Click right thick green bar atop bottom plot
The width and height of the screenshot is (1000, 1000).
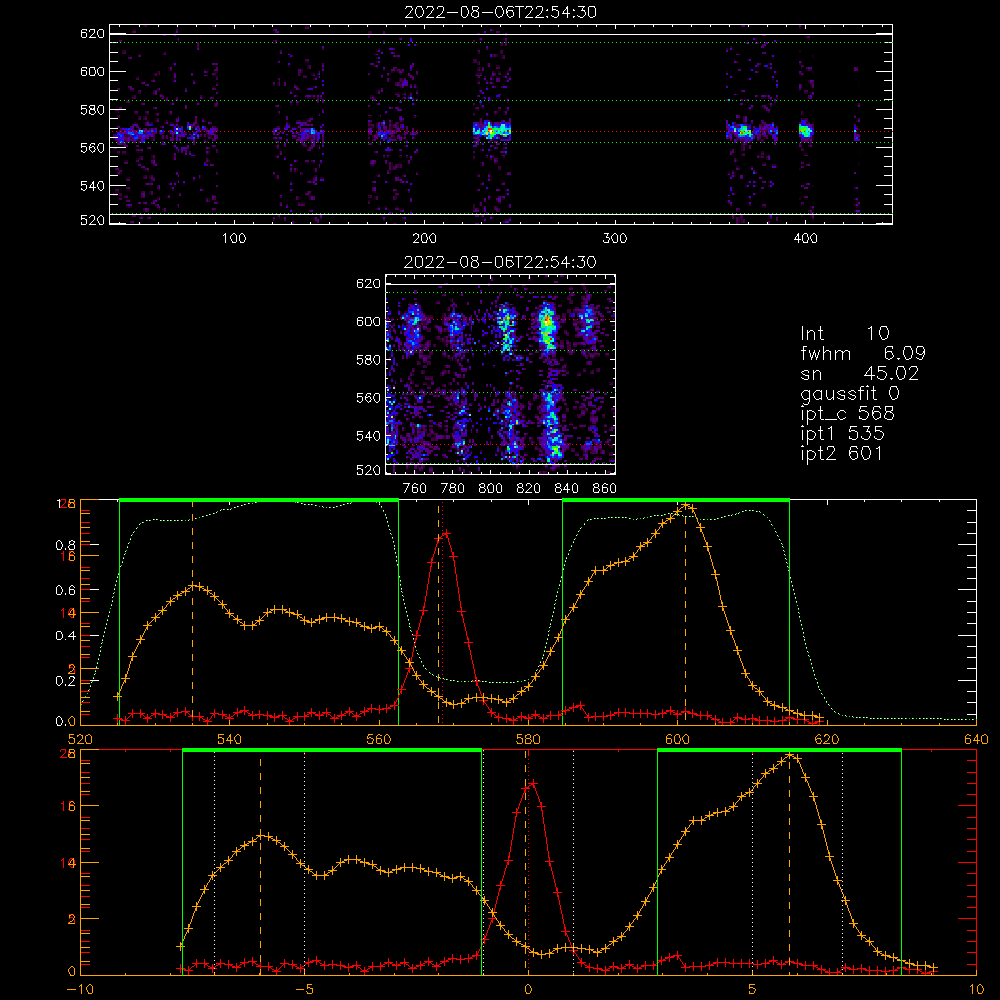click(779, 750)
